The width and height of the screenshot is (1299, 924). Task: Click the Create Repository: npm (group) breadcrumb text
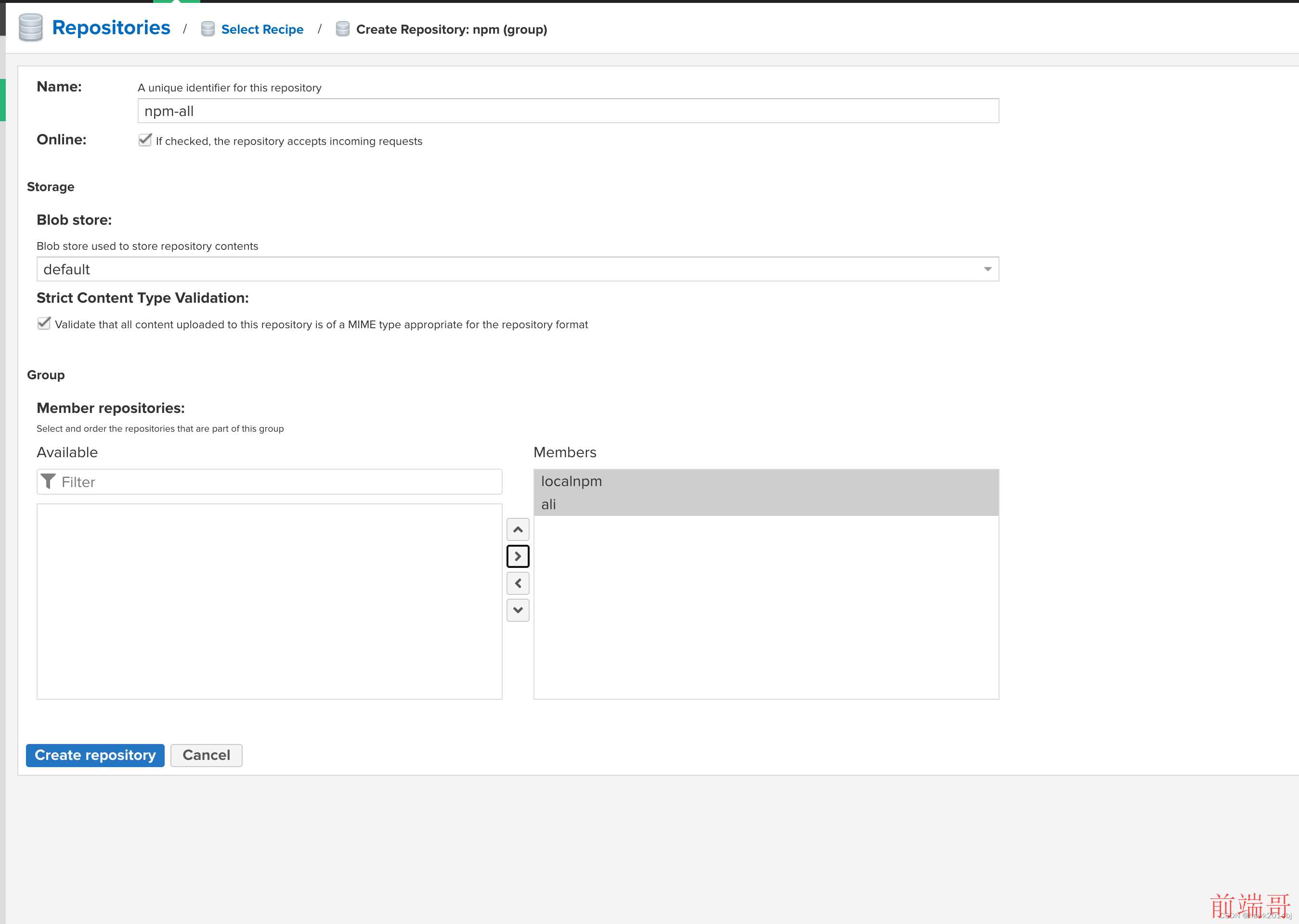point(452,29)
